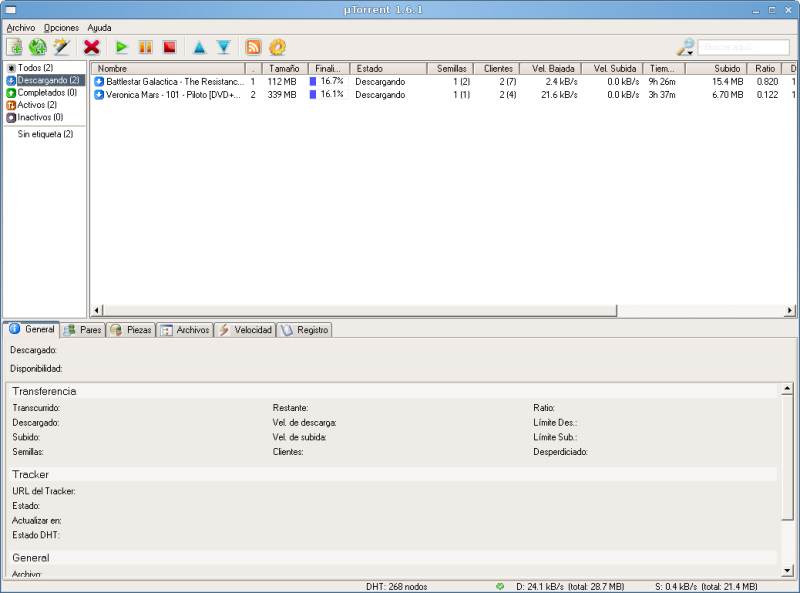This screenshot has height=593, width=800.
Task: Sort by the Estado column header
Action: click(388, 68)
